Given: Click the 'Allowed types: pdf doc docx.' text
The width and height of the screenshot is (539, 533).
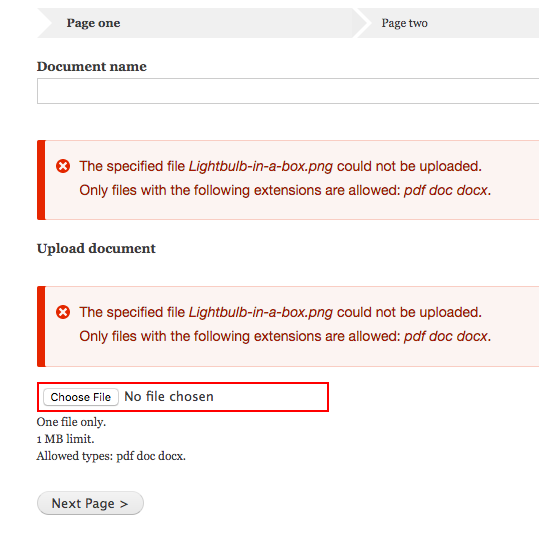Looking at the screenshot, I should pyautogui.click(x=111, y=456).
